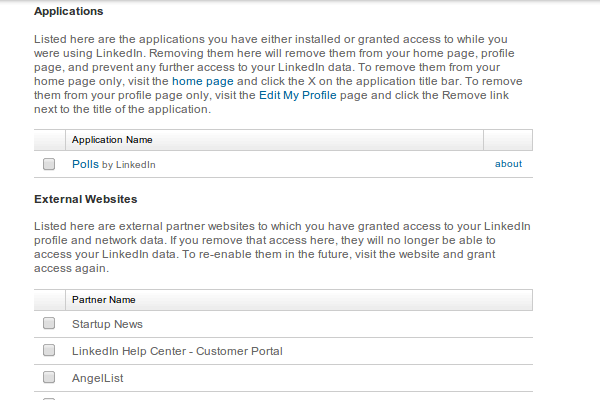Click the External Websites heading
Image resolution: width=600 pixels, height=400 pixels.
click(86, 199)
